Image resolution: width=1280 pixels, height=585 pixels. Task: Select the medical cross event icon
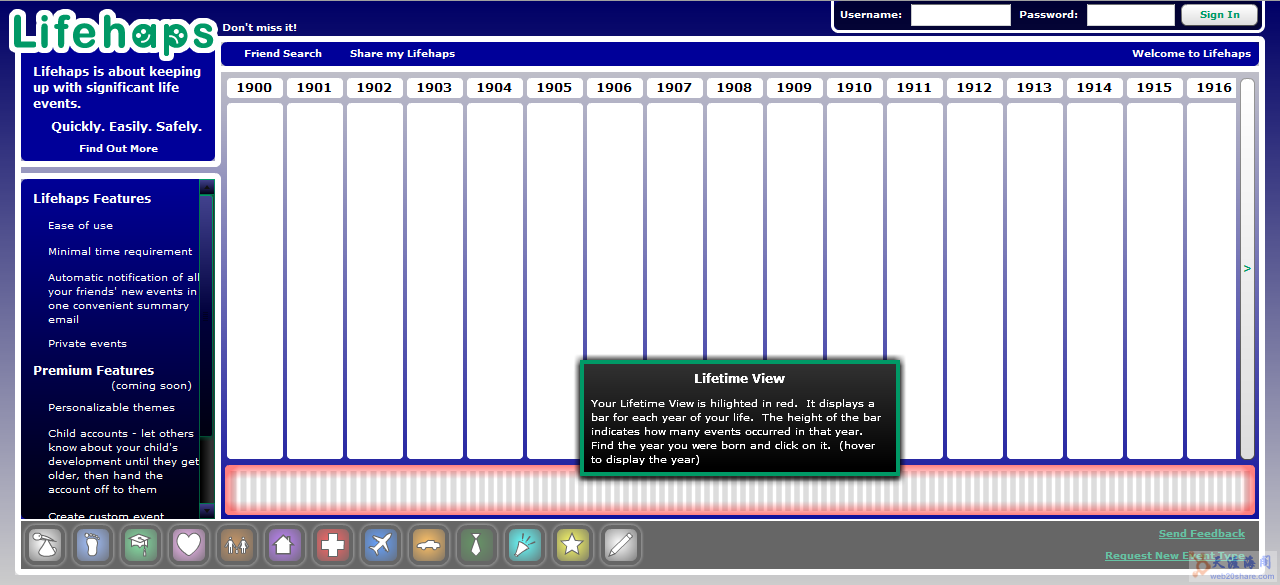pos(333,545)
